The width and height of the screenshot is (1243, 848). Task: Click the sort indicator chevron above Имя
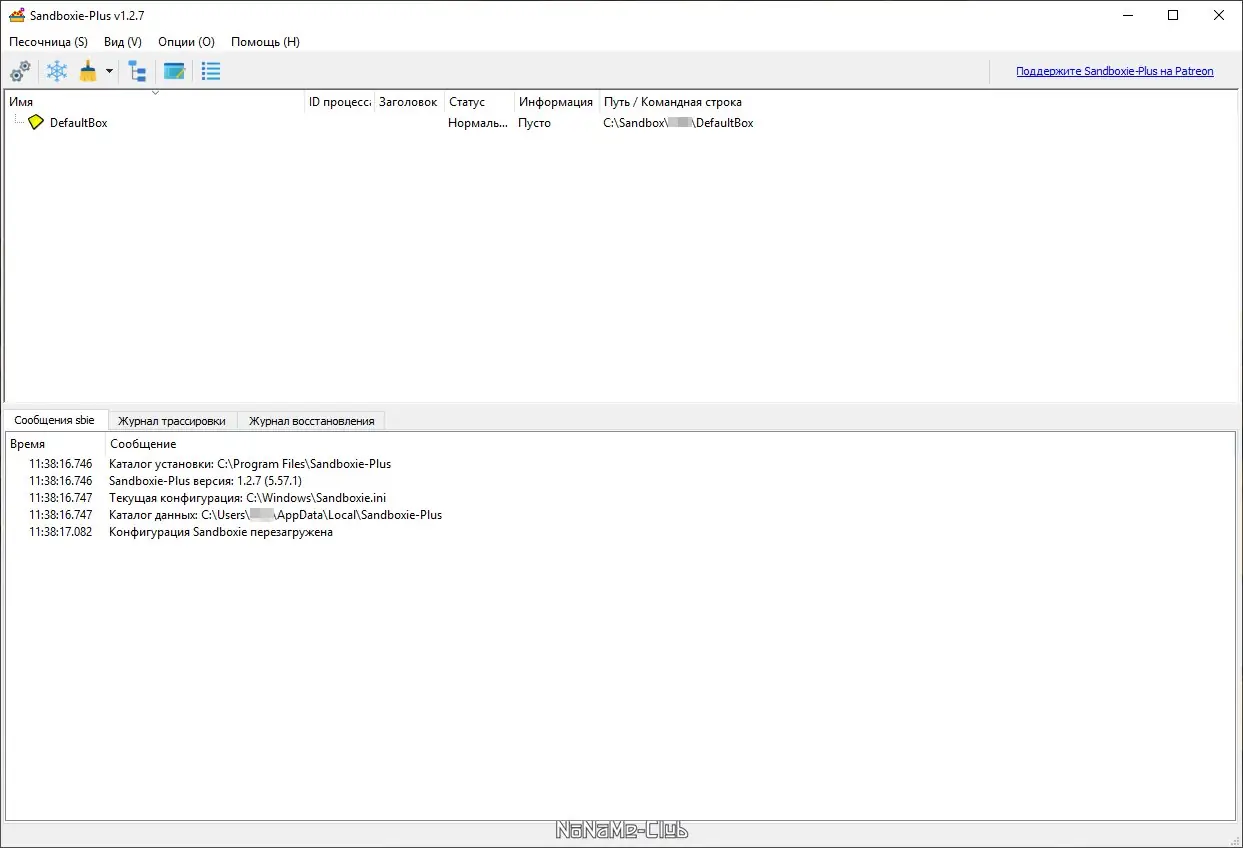[155, 93]
